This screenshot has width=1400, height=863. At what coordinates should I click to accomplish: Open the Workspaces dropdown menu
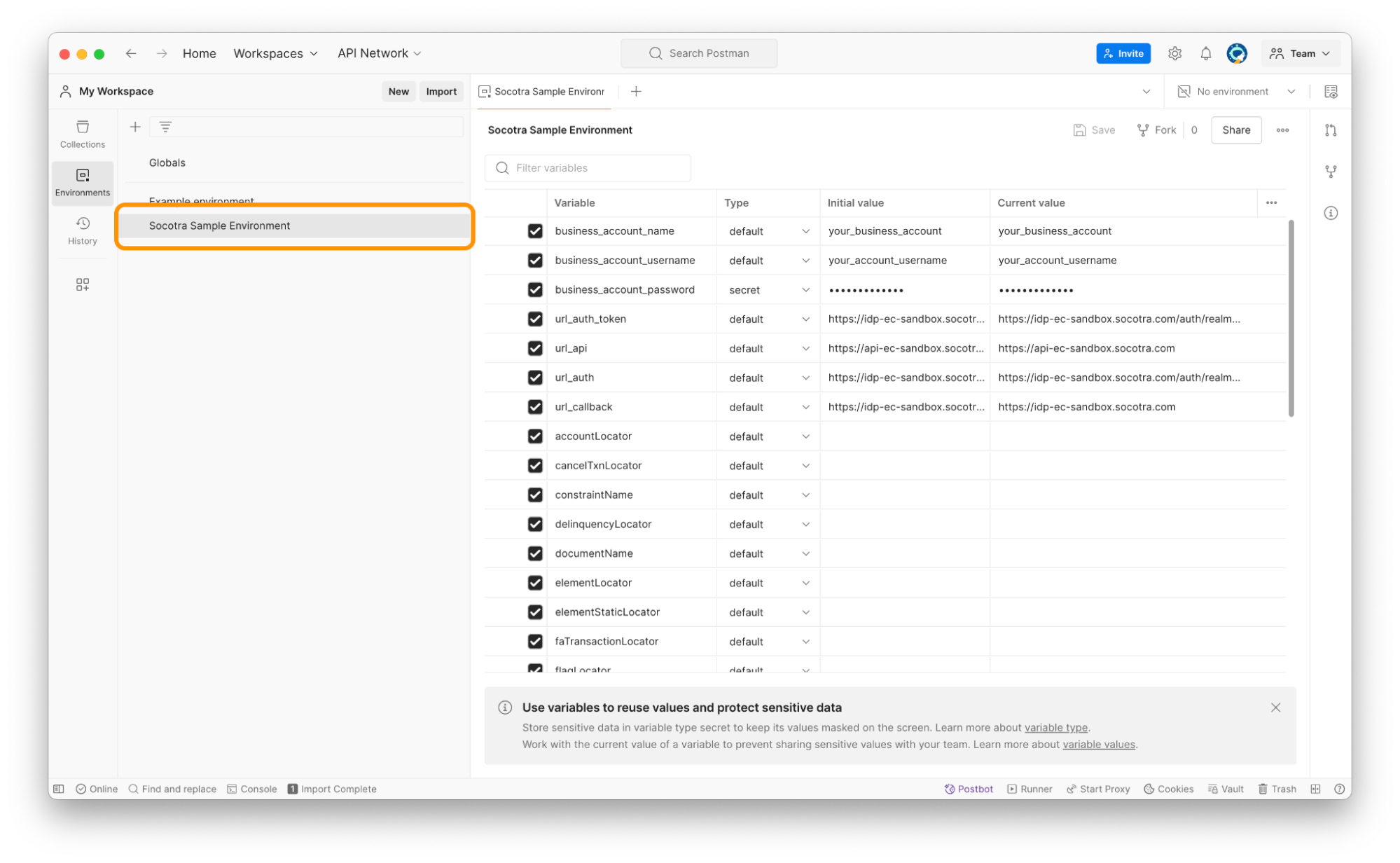[275, 53]
